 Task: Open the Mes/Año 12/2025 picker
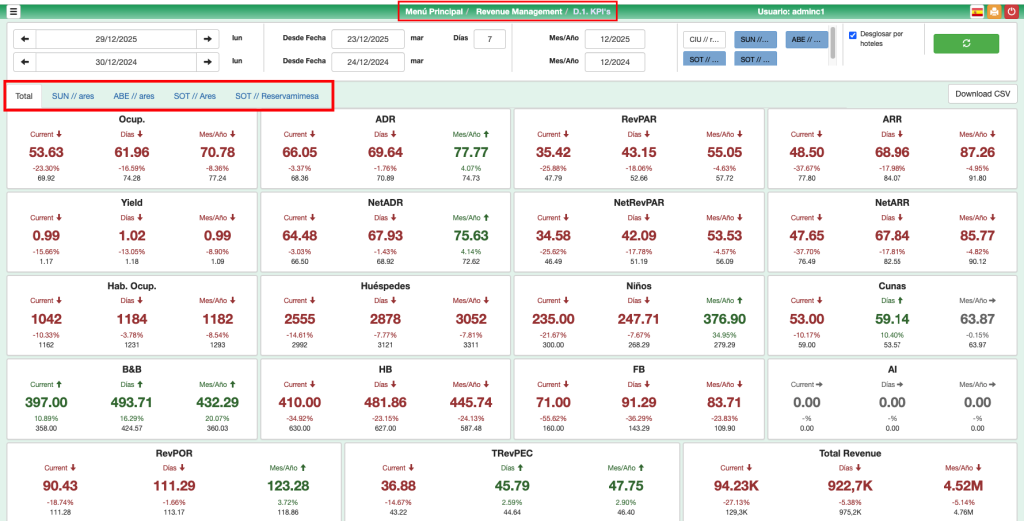[x=614, y=39]
